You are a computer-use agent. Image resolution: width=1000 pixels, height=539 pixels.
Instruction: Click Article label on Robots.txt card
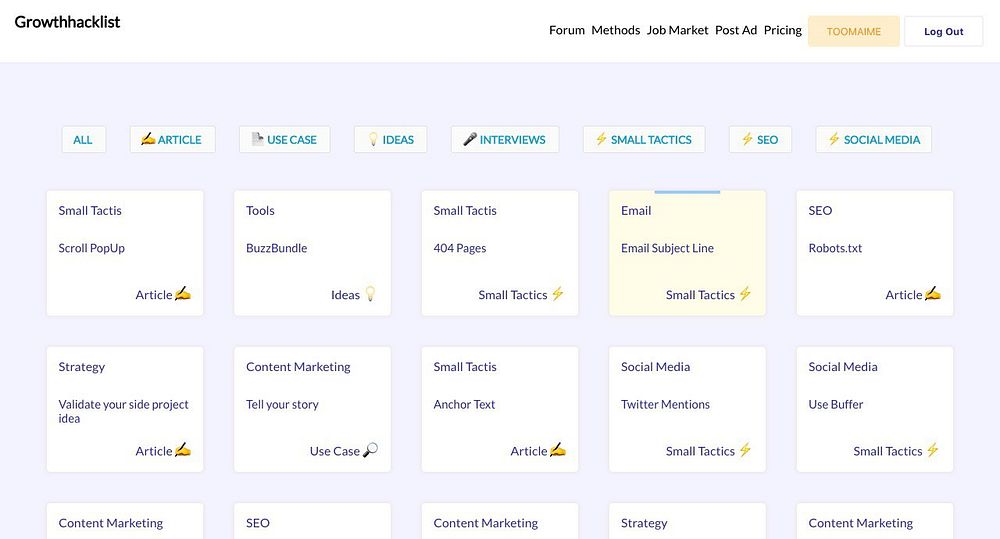pos(904,295)
